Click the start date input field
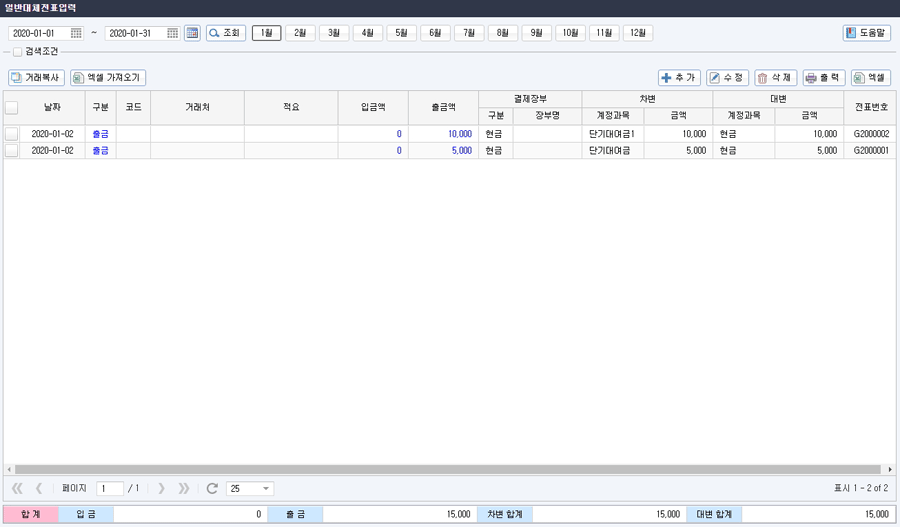Image resolution: width=900 pixels, height=527 pixels. tap(40, 33)
